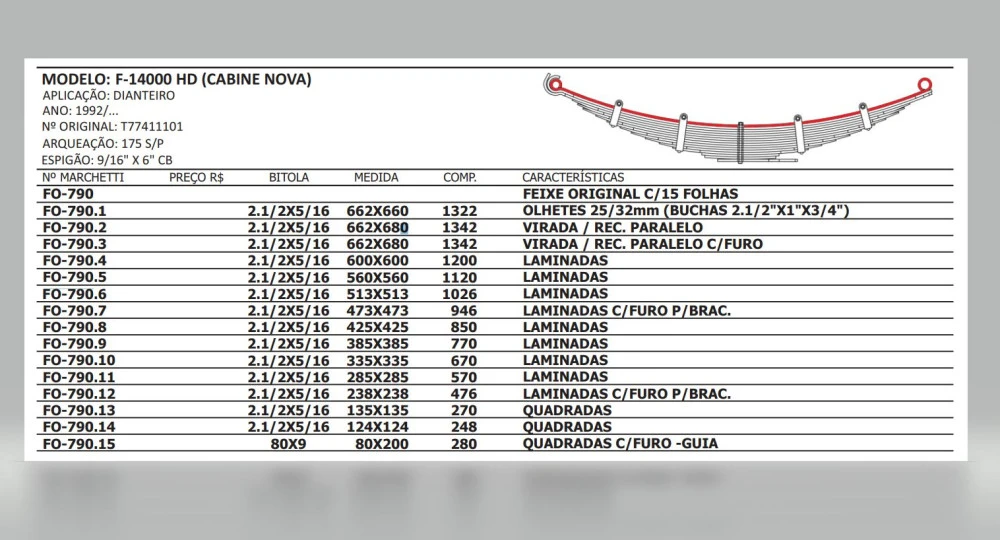This screenshot has height=540, width=1000.
Task: Click the 'COMP.' column header
Action: 460,177
